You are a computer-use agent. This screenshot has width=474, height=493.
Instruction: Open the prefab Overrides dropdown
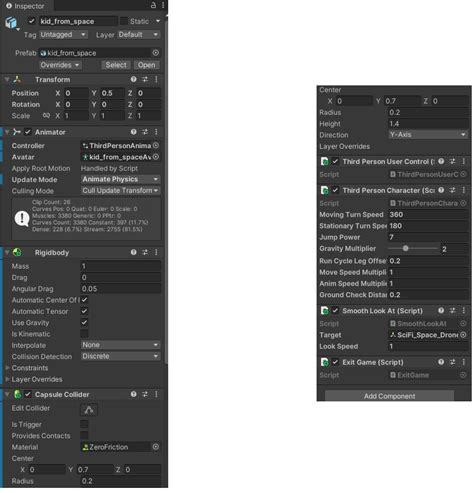tap(60, 65)
